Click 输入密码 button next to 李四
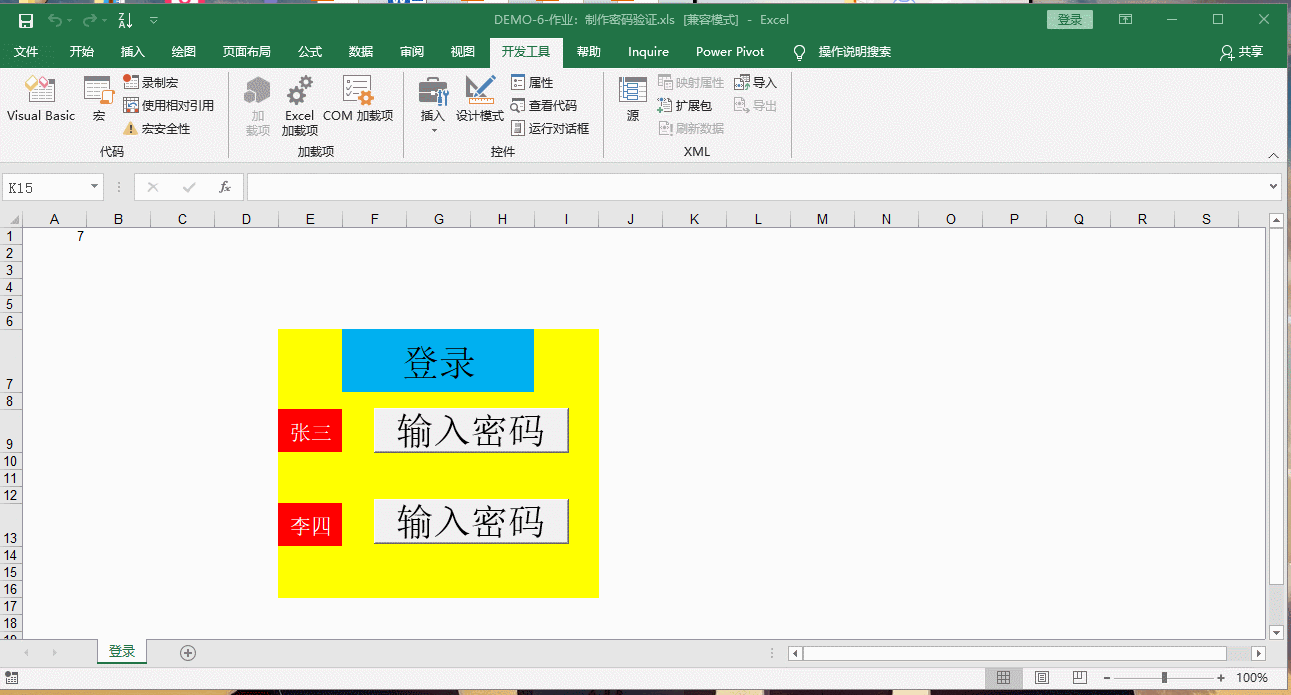This screenshot has width=1291, height=695. point(471,521)
